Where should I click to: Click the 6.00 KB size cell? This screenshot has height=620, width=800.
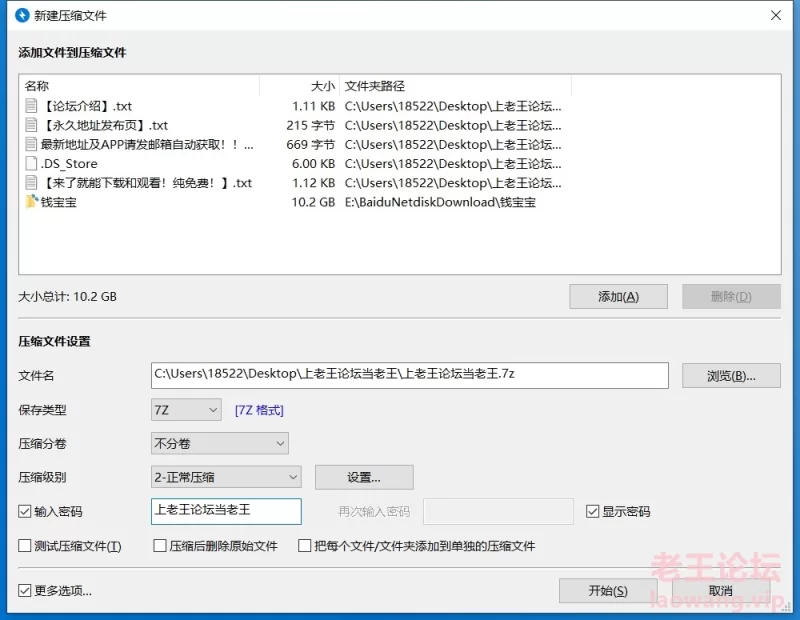313,164
